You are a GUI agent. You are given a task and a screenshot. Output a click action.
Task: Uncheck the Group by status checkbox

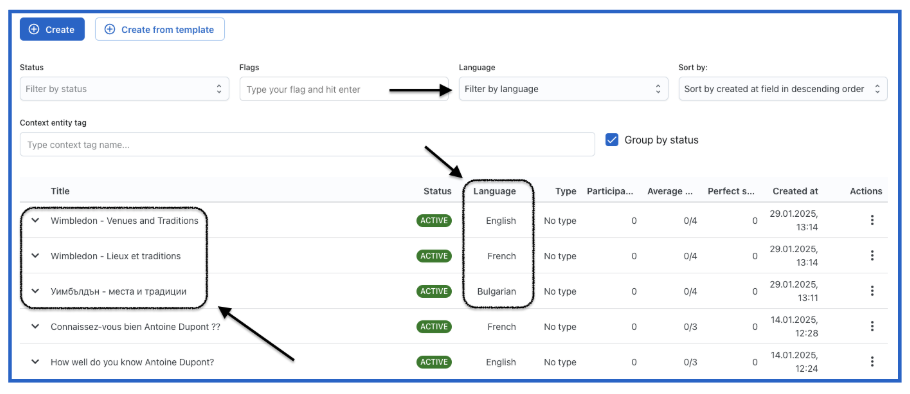click(611, 140)
